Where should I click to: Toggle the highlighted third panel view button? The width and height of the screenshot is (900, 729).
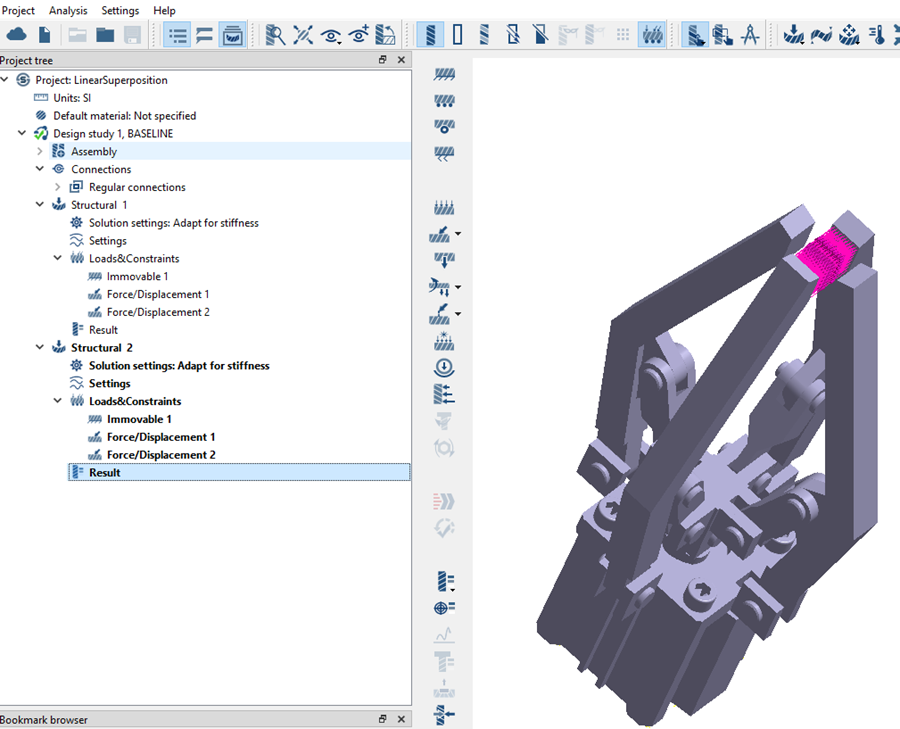point(232,35)
